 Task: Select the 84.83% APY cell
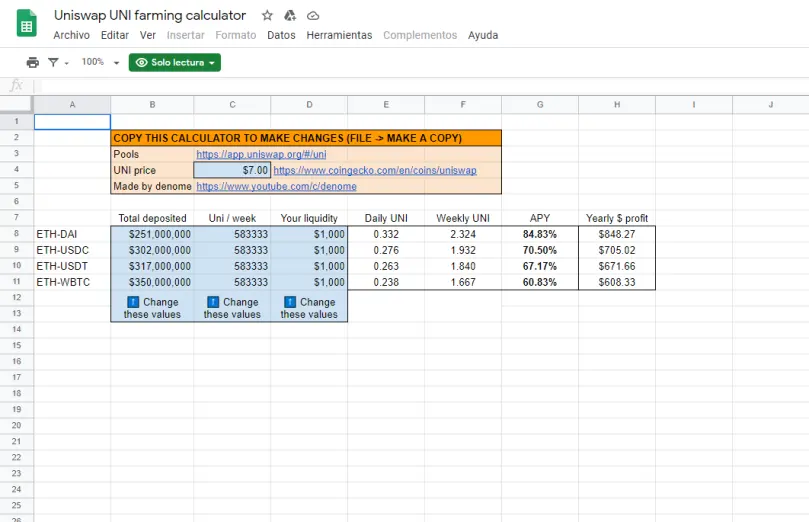coord(540,234)
